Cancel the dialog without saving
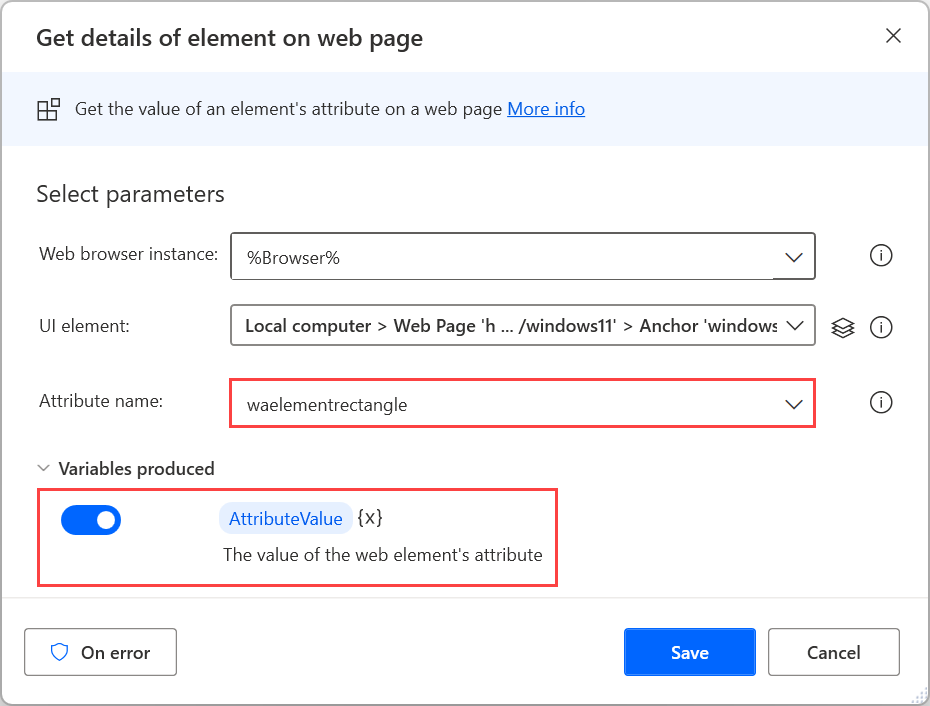Image resolution: width=930 pixels, height=706 pixels. 833,652
